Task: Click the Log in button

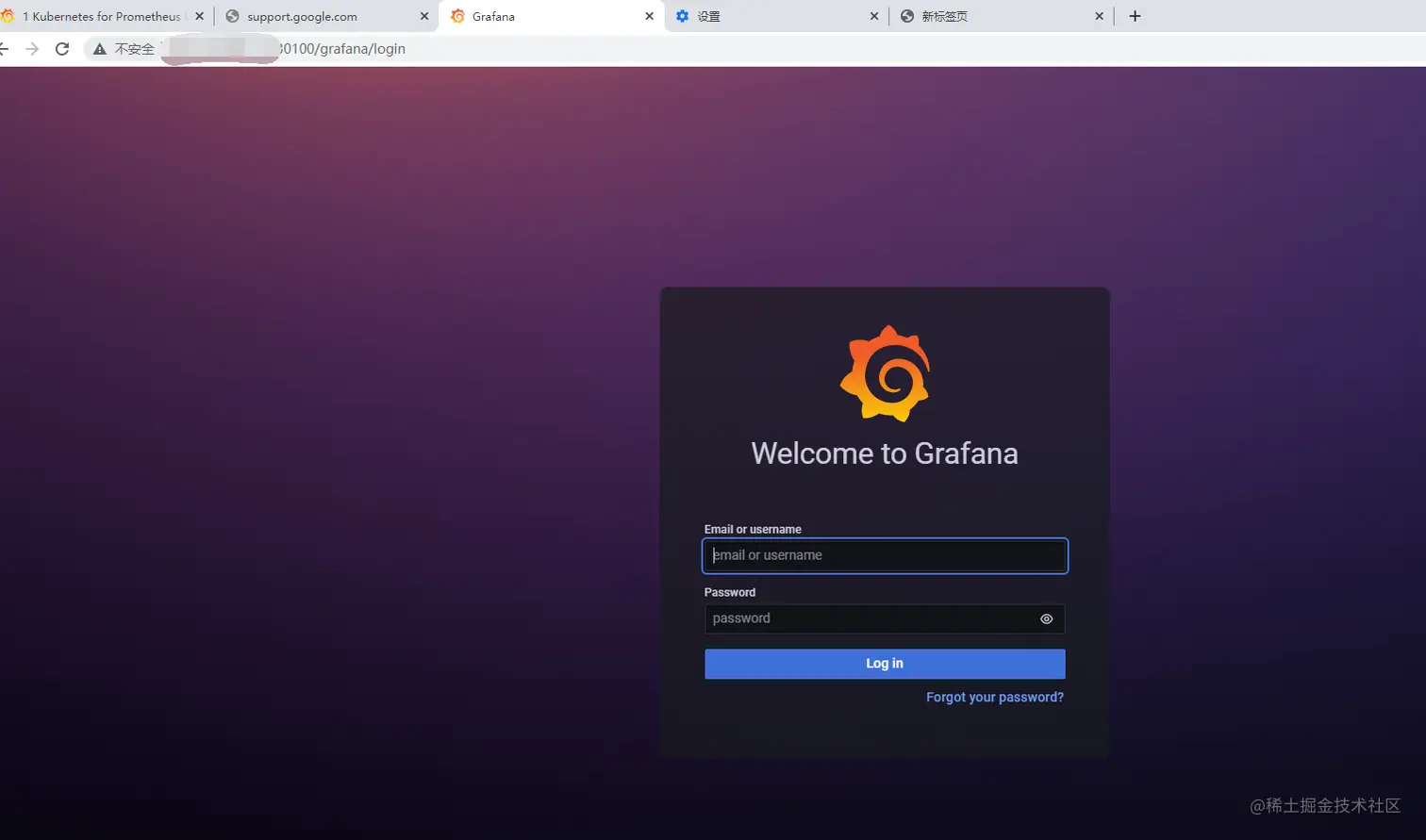Action: tap(885, 664)
